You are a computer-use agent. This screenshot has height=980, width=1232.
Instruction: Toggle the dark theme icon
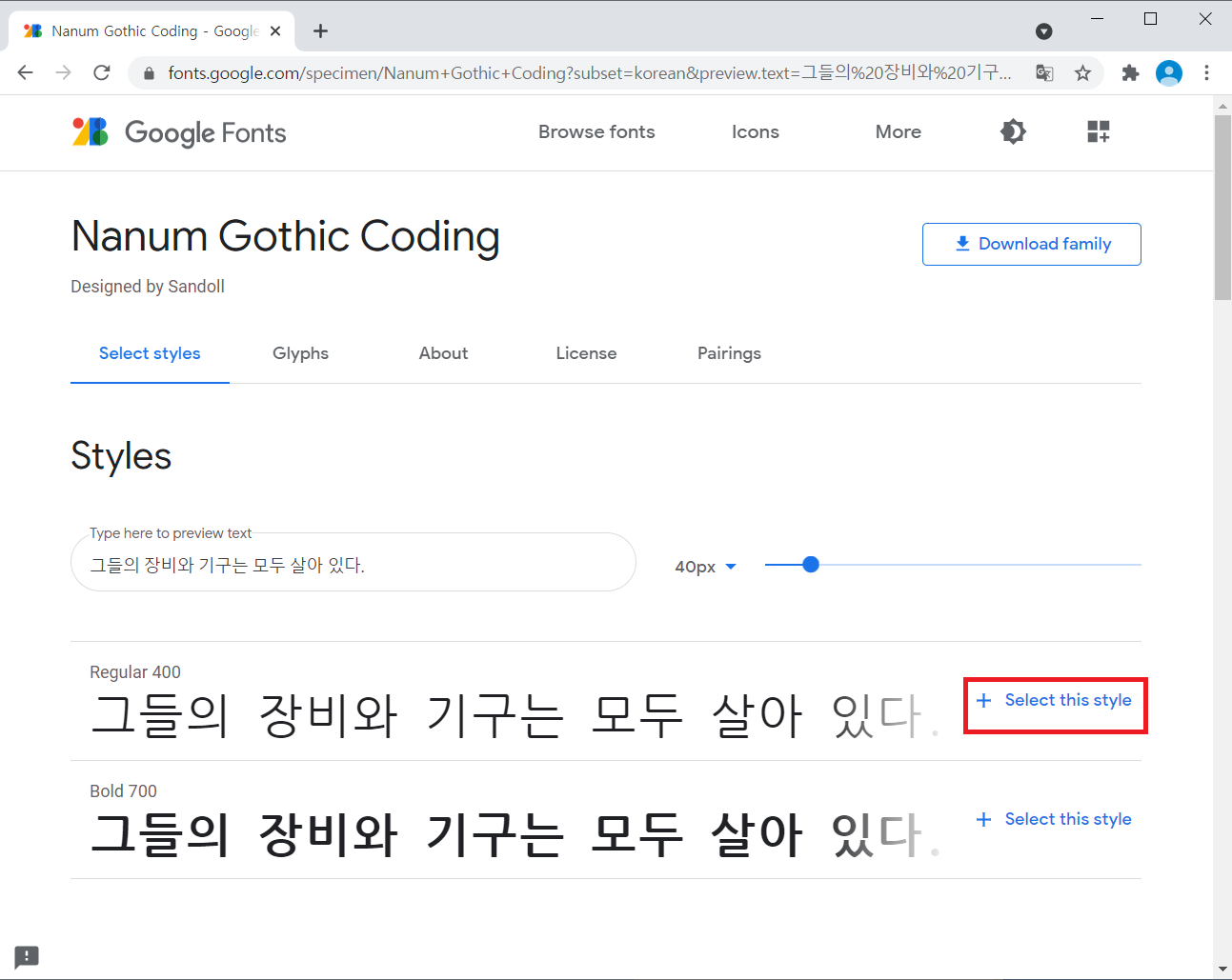click(1013, 131)
